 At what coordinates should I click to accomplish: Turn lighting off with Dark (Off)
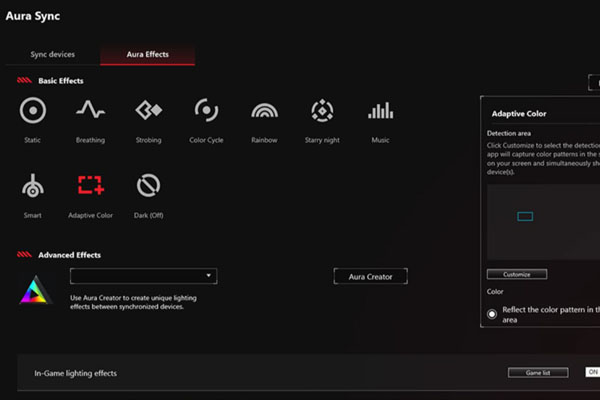click(148, 185)
